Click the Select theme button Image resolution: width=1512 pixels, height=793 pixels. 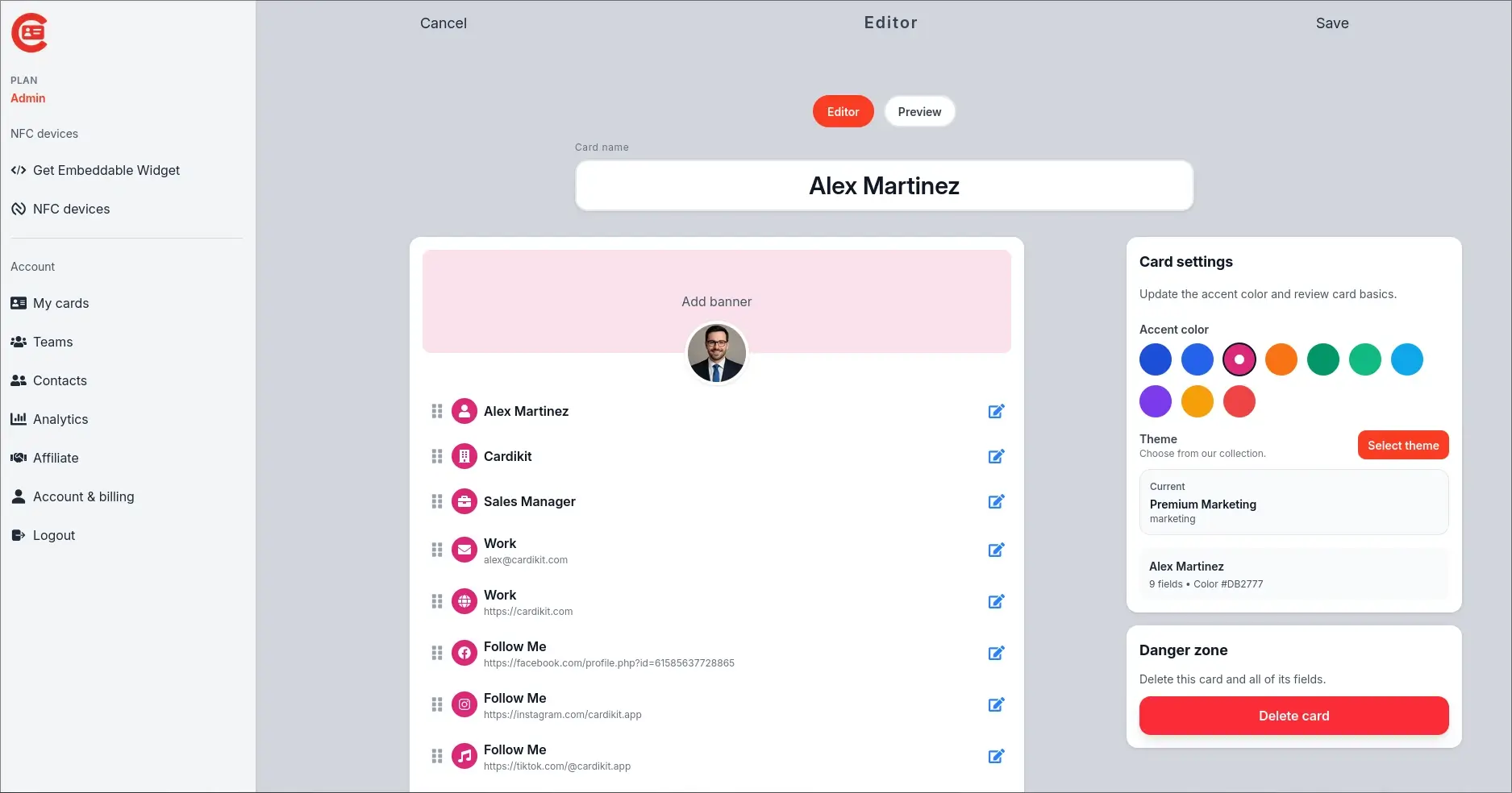[1402, 445]
